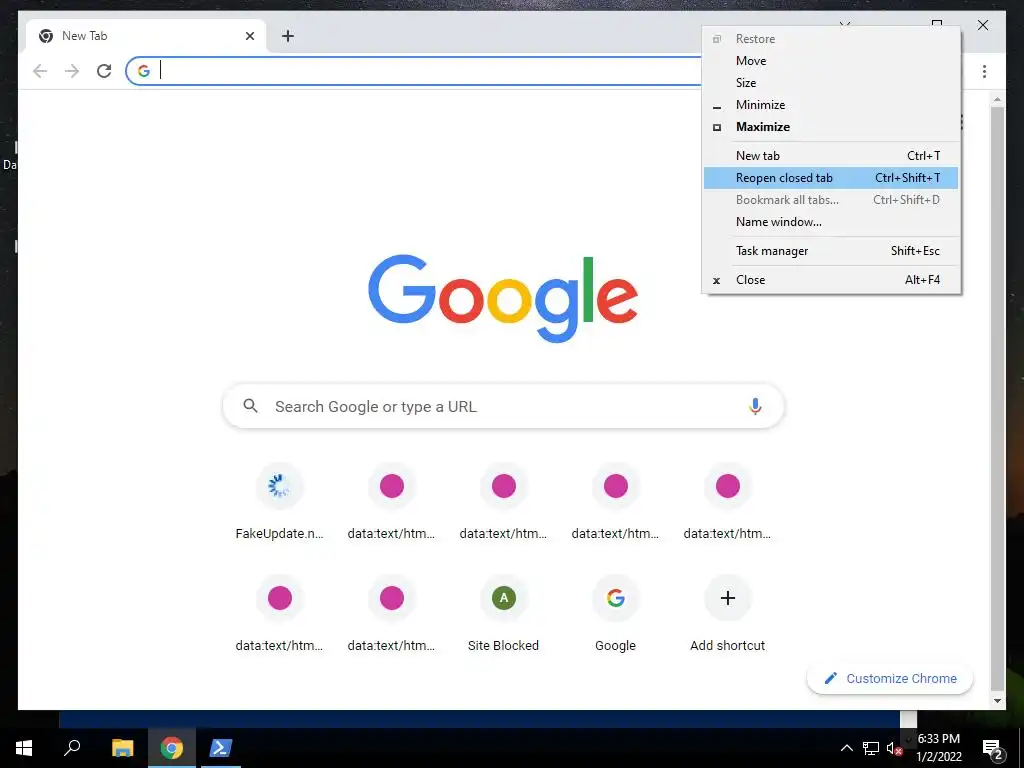Choose Close Alt+F4 menu entry
1024x768 pixels.
(x=831, y=280)
